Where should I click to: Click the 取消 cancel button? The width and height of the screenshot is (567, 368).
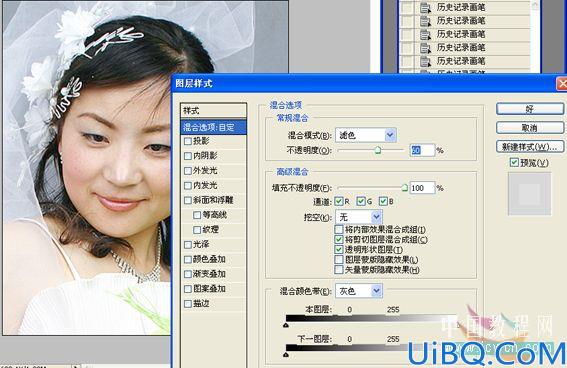coord(530,128)
